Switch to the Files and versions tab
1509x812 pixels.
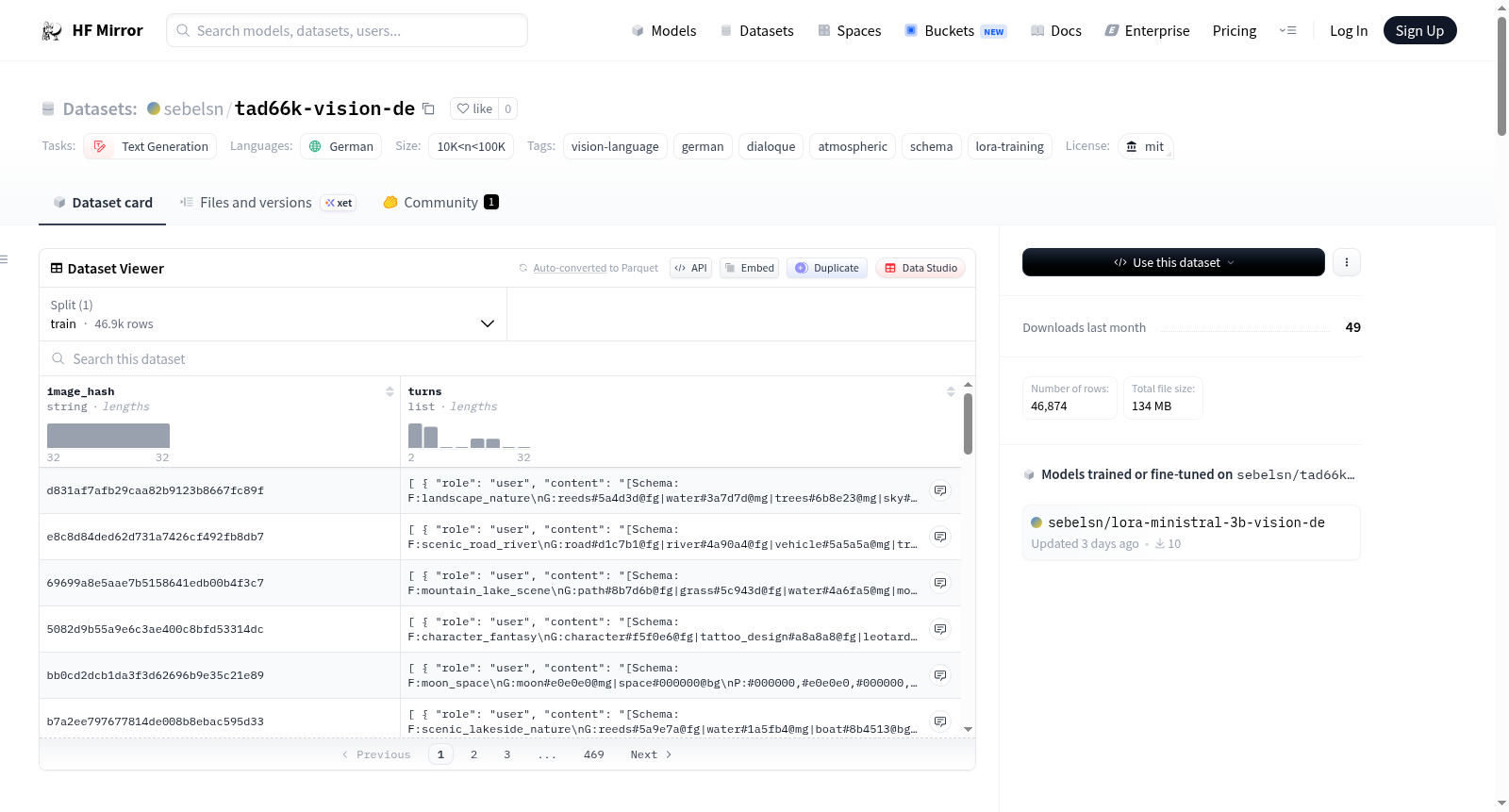(268, 203)
